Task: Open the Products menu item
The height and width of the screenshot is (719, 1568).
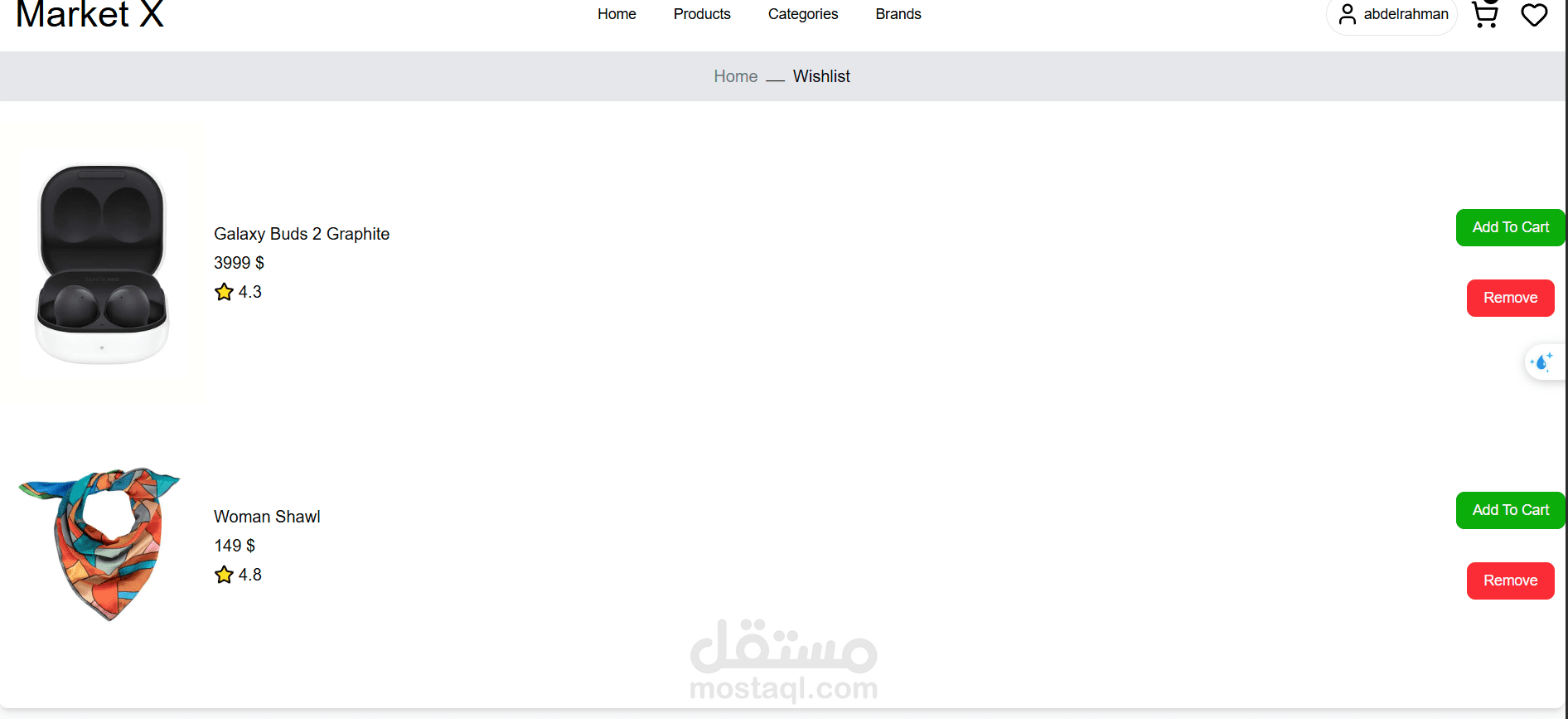Action: (x=702, y=14)
